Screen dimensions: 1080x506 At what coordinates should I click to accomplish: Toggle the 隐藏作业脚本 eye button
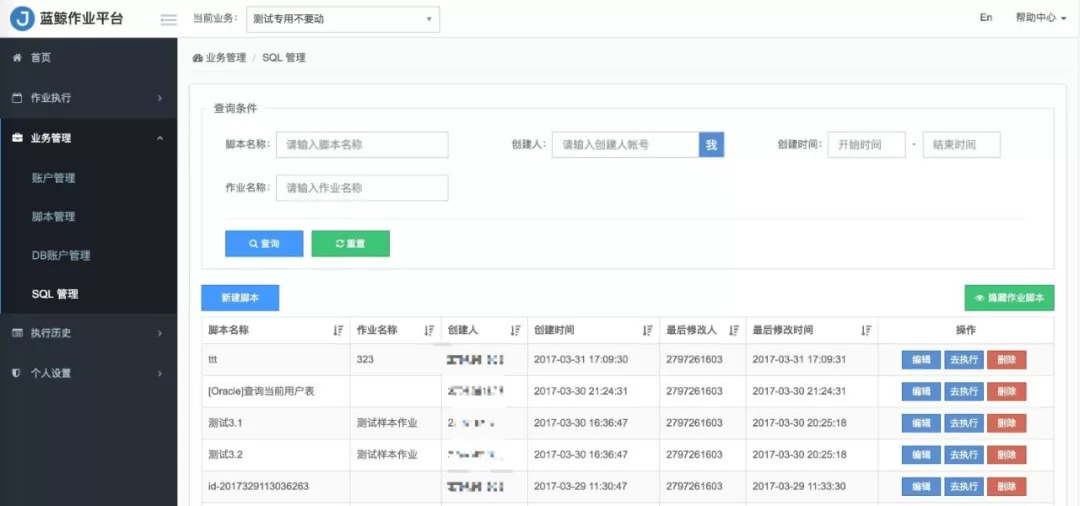coord(1009,298)
